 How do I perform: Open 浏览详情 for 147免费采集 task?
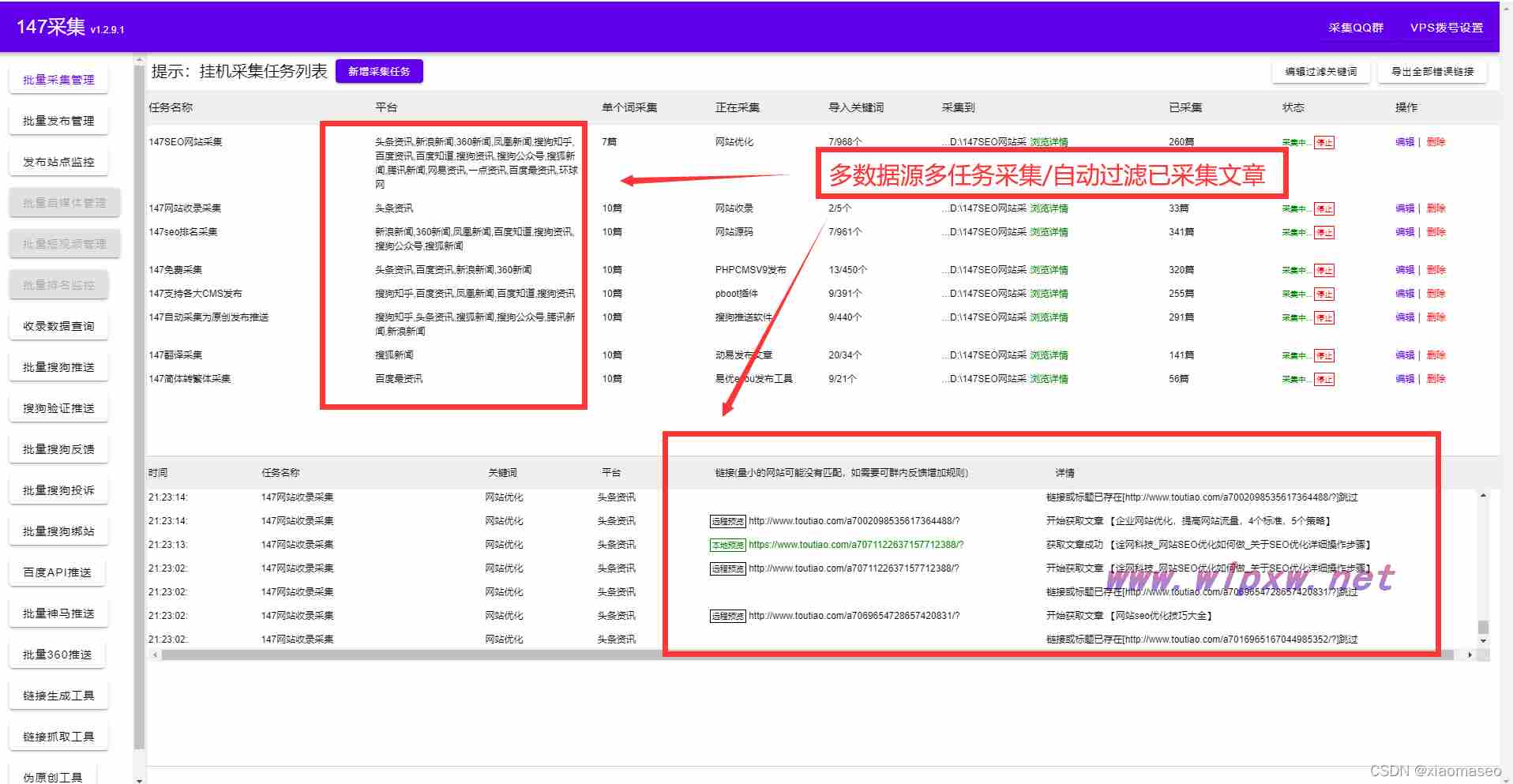pyautogui.click(x=1049, y=270)
